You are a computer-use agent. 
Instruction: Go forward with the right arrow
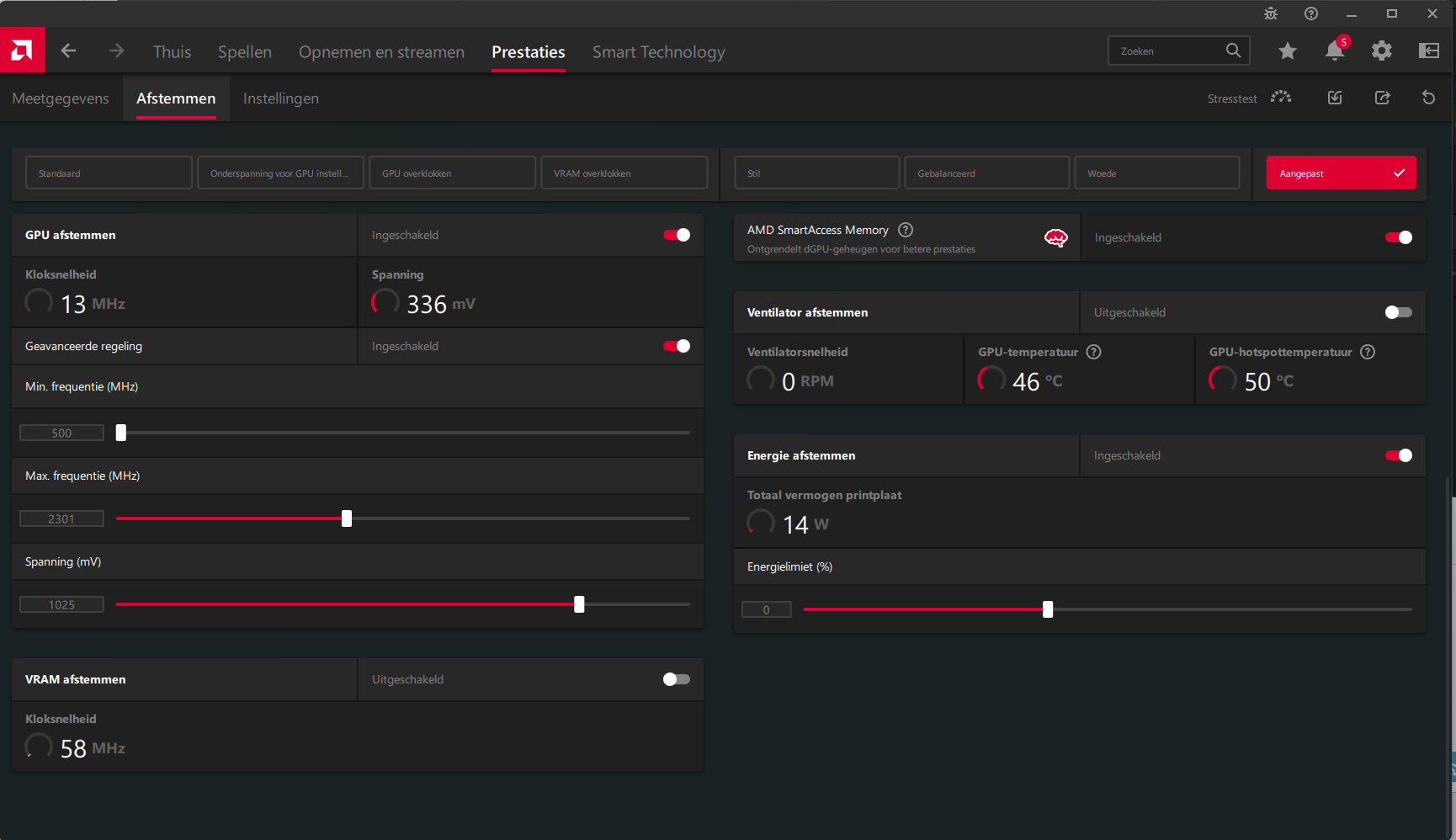tap(116, 51)
